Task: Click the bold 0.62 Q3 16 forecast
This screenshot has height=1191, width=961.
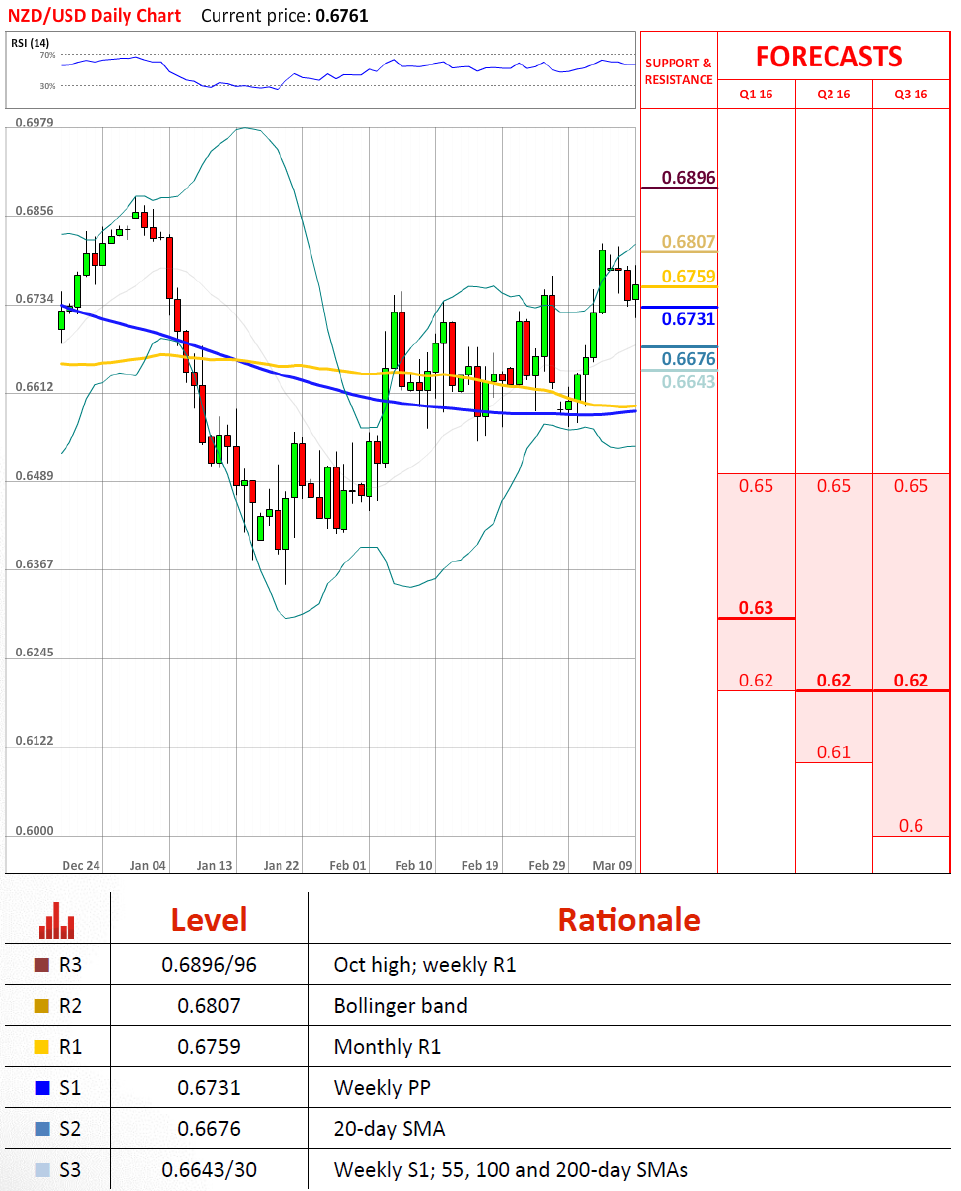Action: point(911,681)
